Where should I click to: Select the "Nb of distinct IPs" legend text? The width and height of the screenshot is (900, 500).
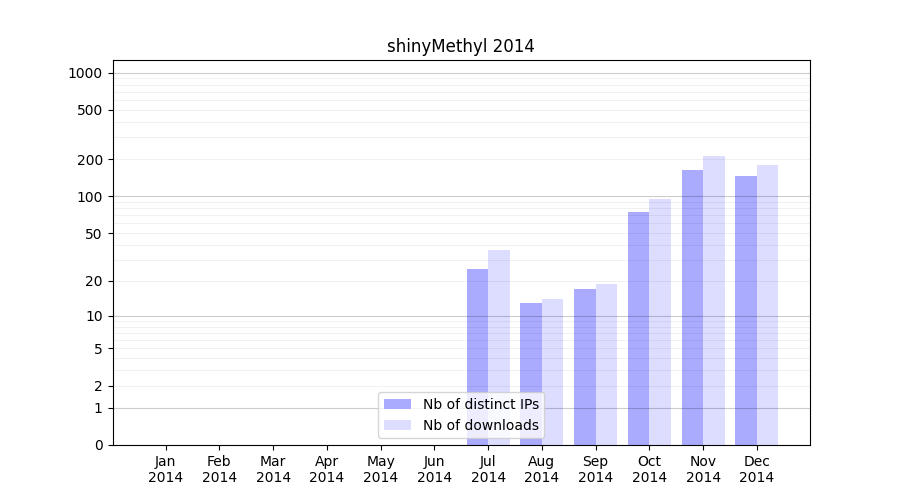tap(480, 404)
